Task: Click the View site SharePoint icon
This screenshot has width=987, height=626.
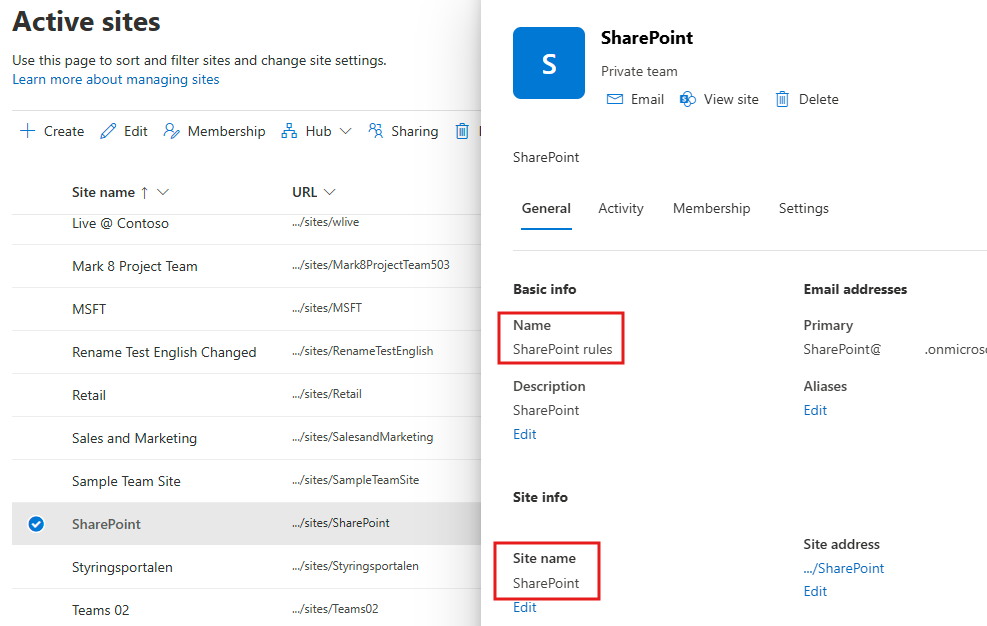Action: (x=687, y=99)
